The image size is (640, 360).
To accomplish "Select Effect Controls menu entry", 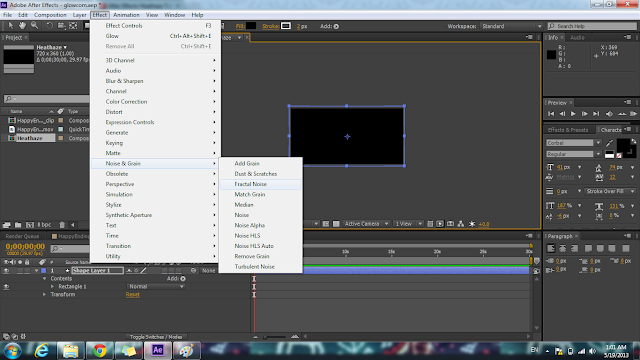I will coord(156,25).
